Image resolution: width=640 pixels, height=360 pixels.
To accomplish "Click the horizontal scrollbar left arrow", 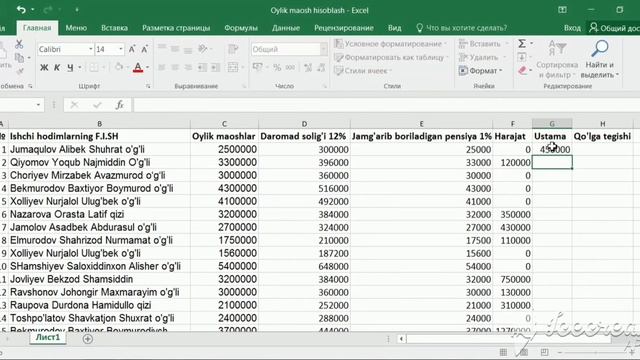I will [401, 339].
